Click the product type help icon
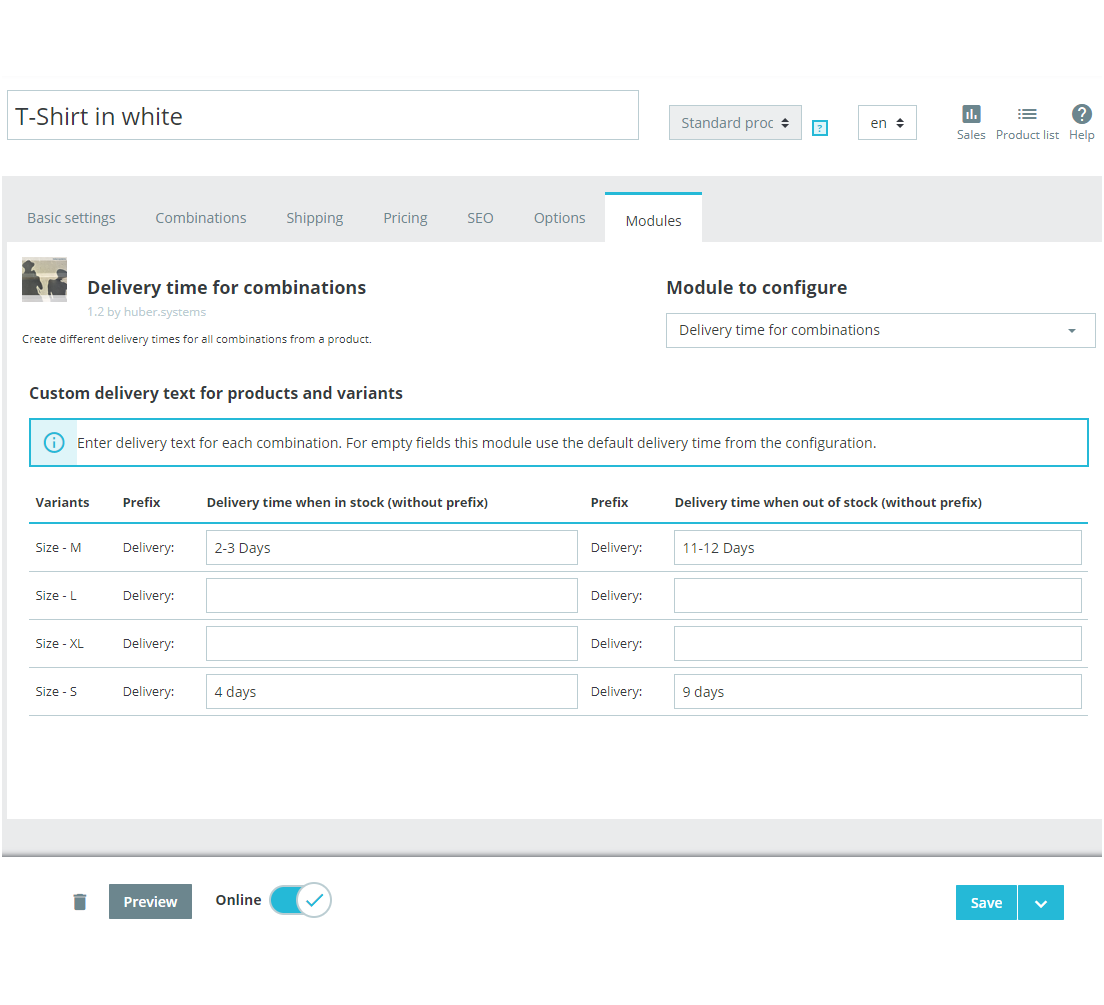 tap(820, 128)
